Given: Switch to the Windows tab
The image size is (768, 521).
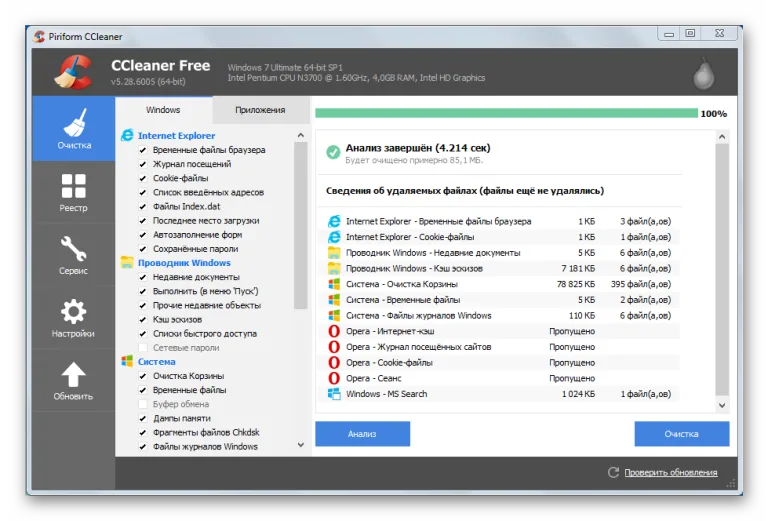Looking at the screenshot, I should point(163,110).
